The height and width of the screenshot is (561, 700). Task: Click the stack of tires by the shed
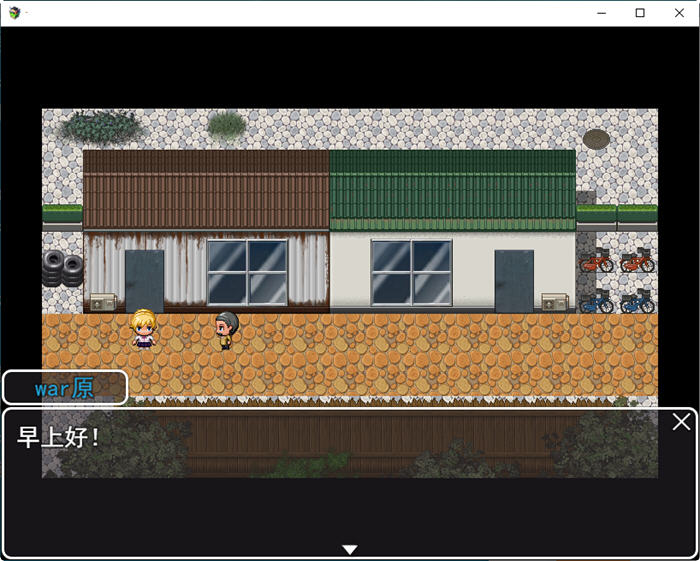coord(62,268)
